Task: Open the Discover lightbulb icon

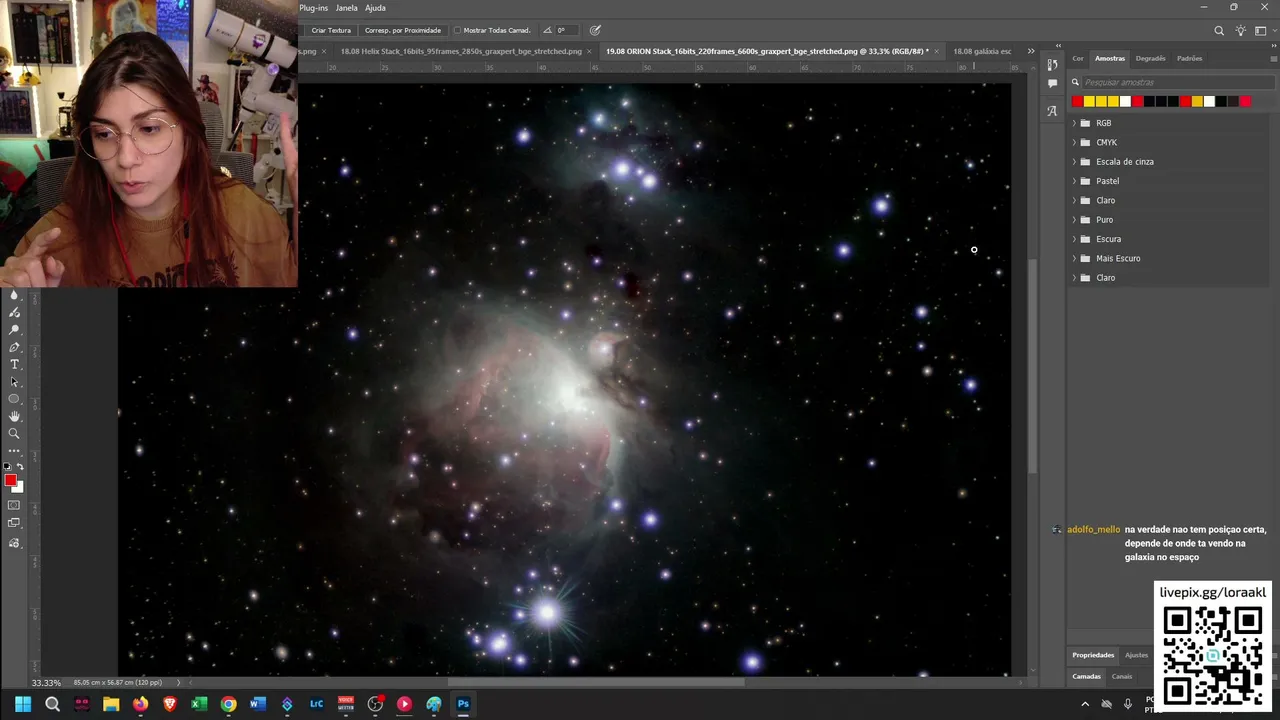Action: tap(1241, 31)
